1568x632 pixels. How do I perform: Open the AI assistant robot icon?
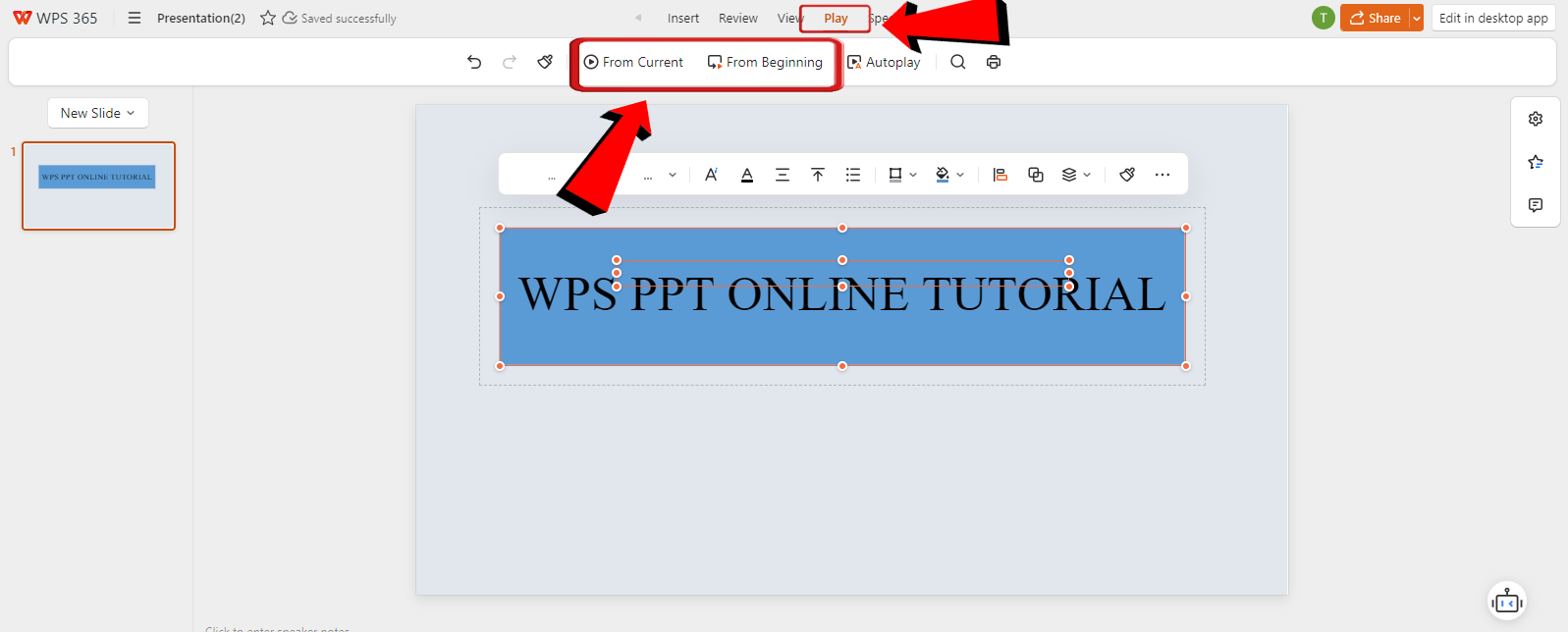tap(1507, 602)
